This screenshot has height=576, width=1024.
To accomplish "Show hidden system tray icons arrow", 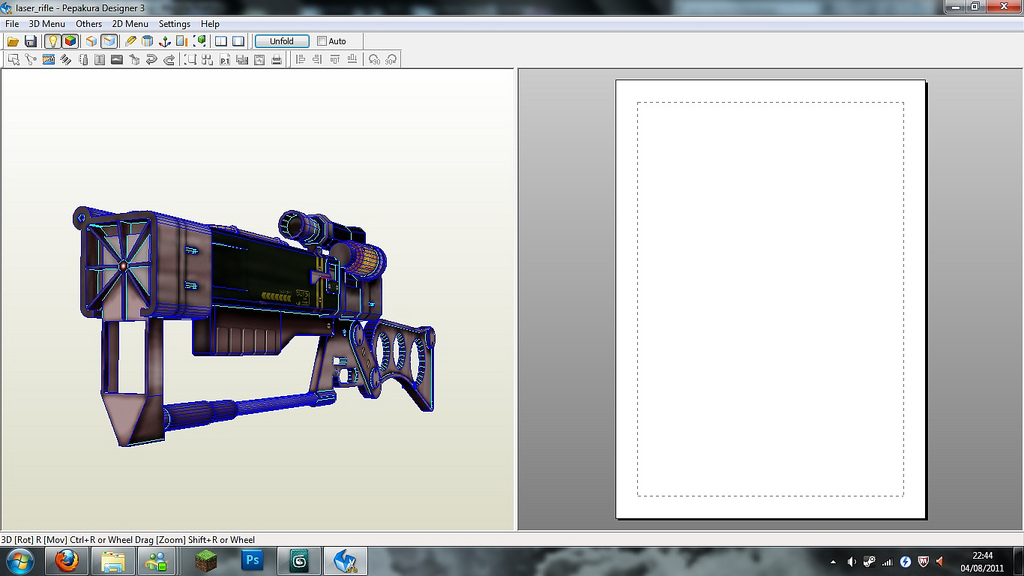I will click(x=833, y=561).
